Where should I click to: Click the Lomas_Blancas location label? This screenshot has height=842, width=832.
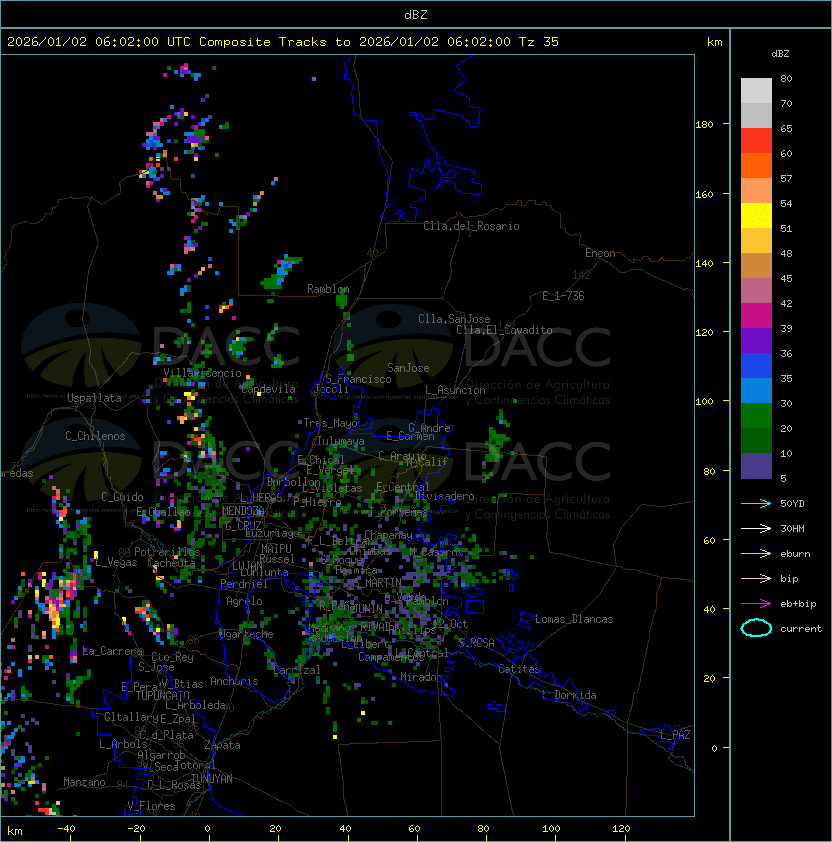click(x=574, y=619)
